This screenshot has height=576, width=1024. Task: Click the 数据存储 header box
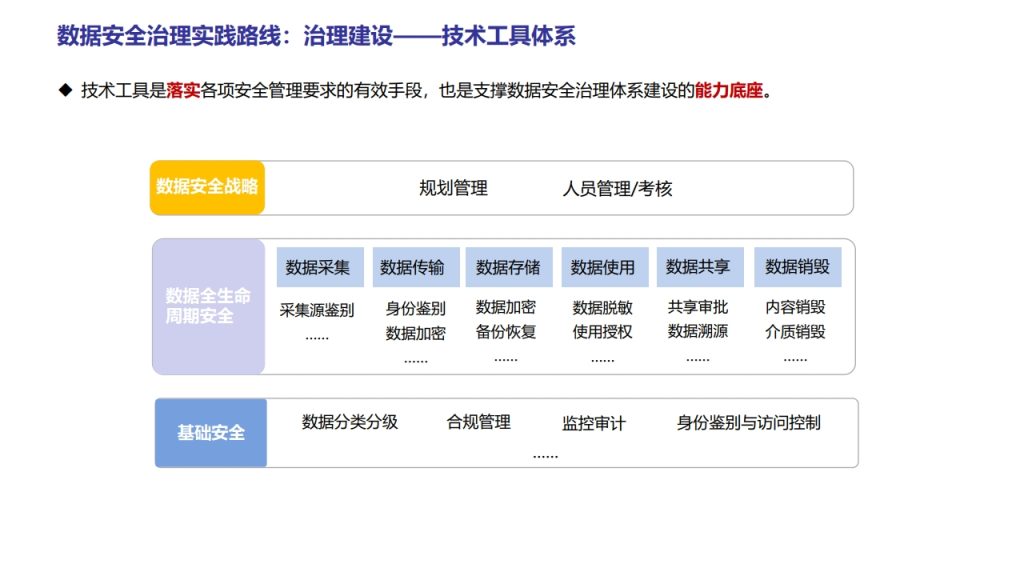[x=509, y=267]
